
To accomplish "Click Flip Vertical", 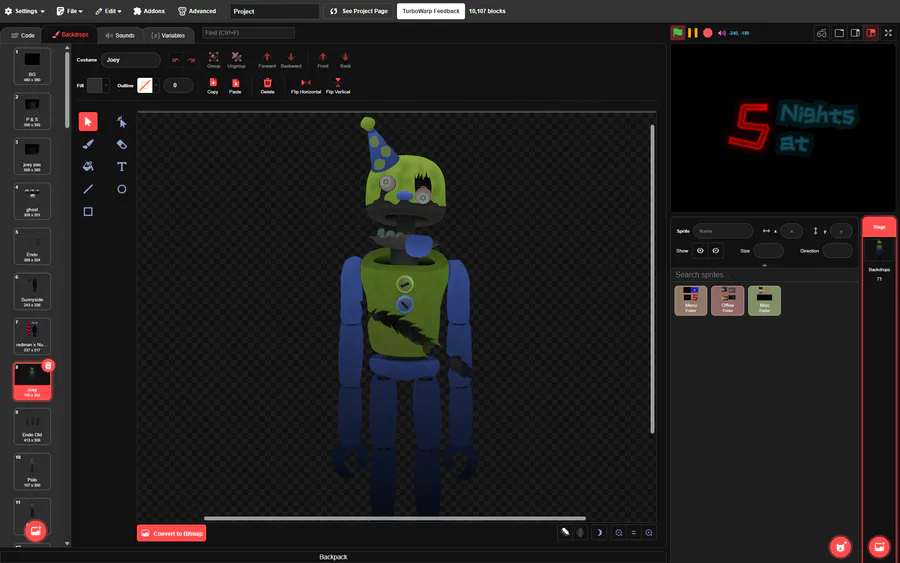I will [x=338, y=86].
